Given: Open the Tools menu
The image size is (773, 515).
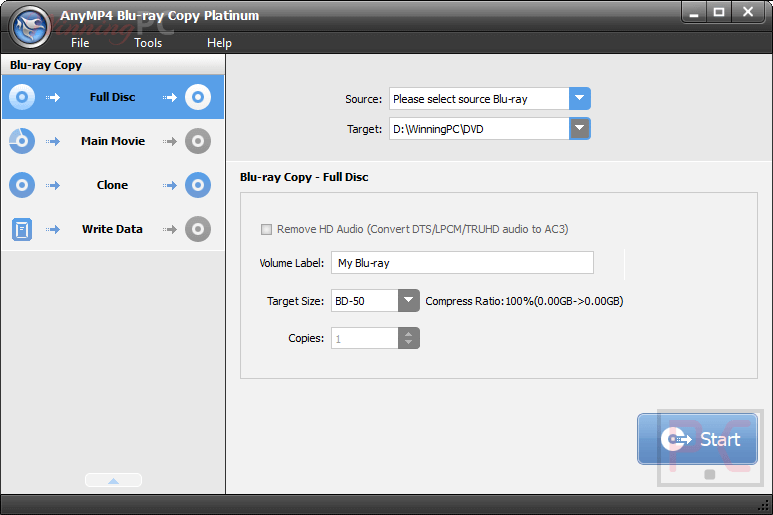Looking at the screenshot, I should click(x=148, y=43).
